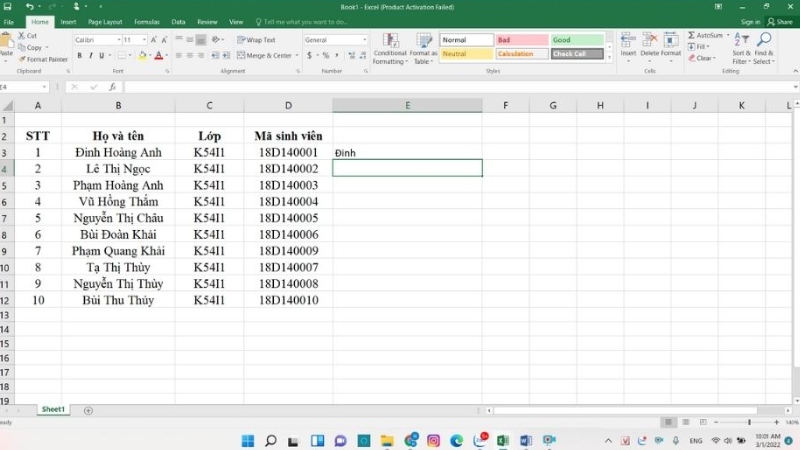Open the Borders dropdown arrow
The height and width of the screenshot is (450, 800).
tap(130, 55)
